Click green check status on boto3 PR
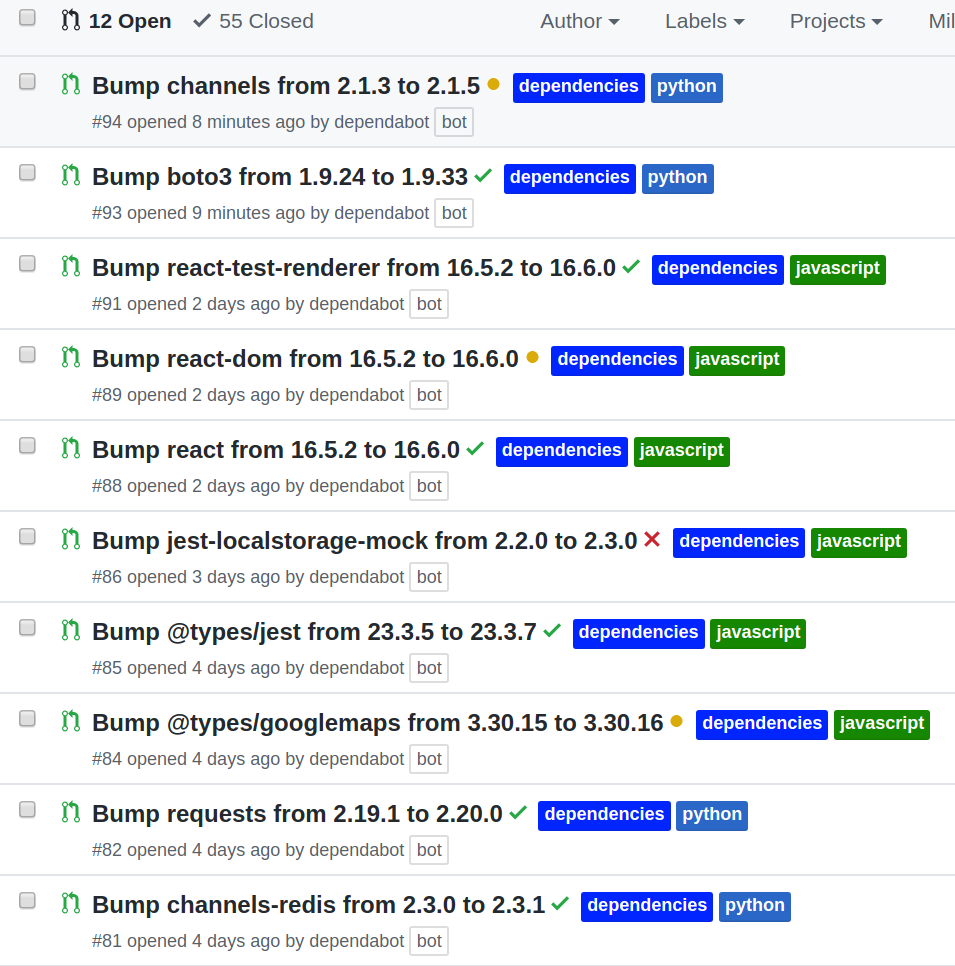The width and height of the screenshot is (955, 966). (484, 176)
